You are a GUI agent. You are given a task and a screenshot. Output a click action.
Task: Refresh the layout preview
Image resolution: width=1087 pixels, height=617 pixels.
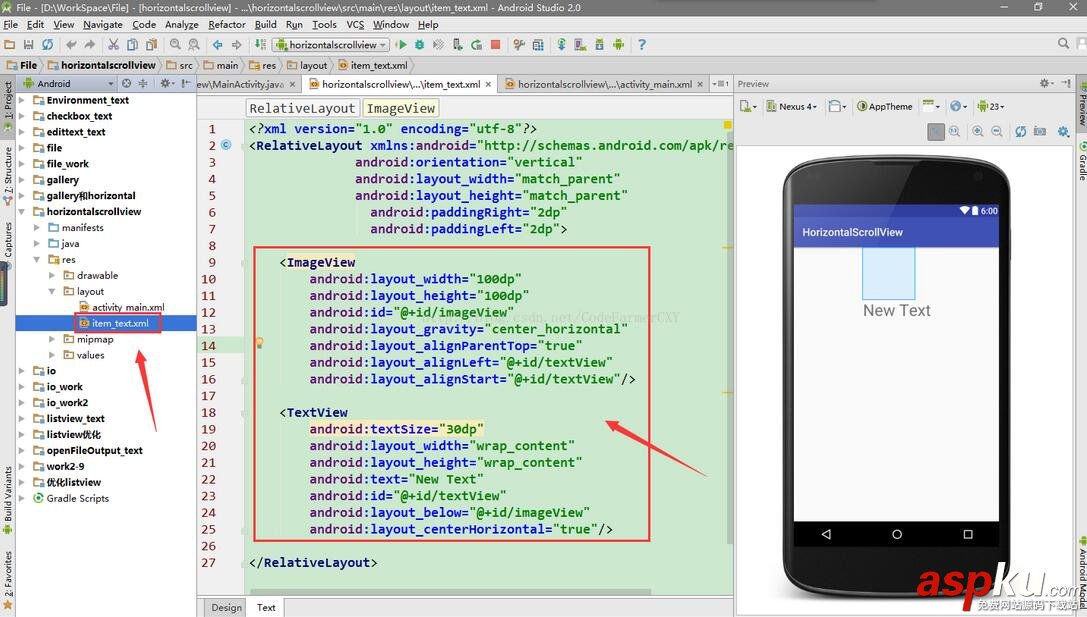1021,131
